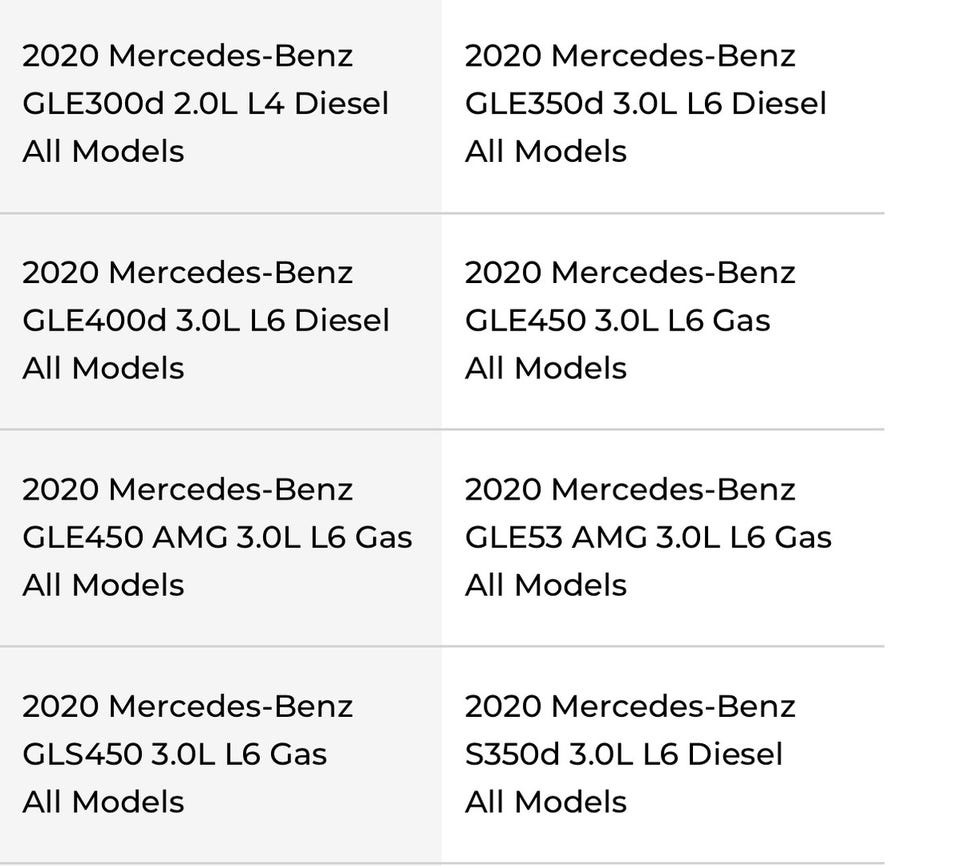
Task: Select the GLE450 3.0L L6 Gas line
Action: pyautogui.click(x=617, y=320)
